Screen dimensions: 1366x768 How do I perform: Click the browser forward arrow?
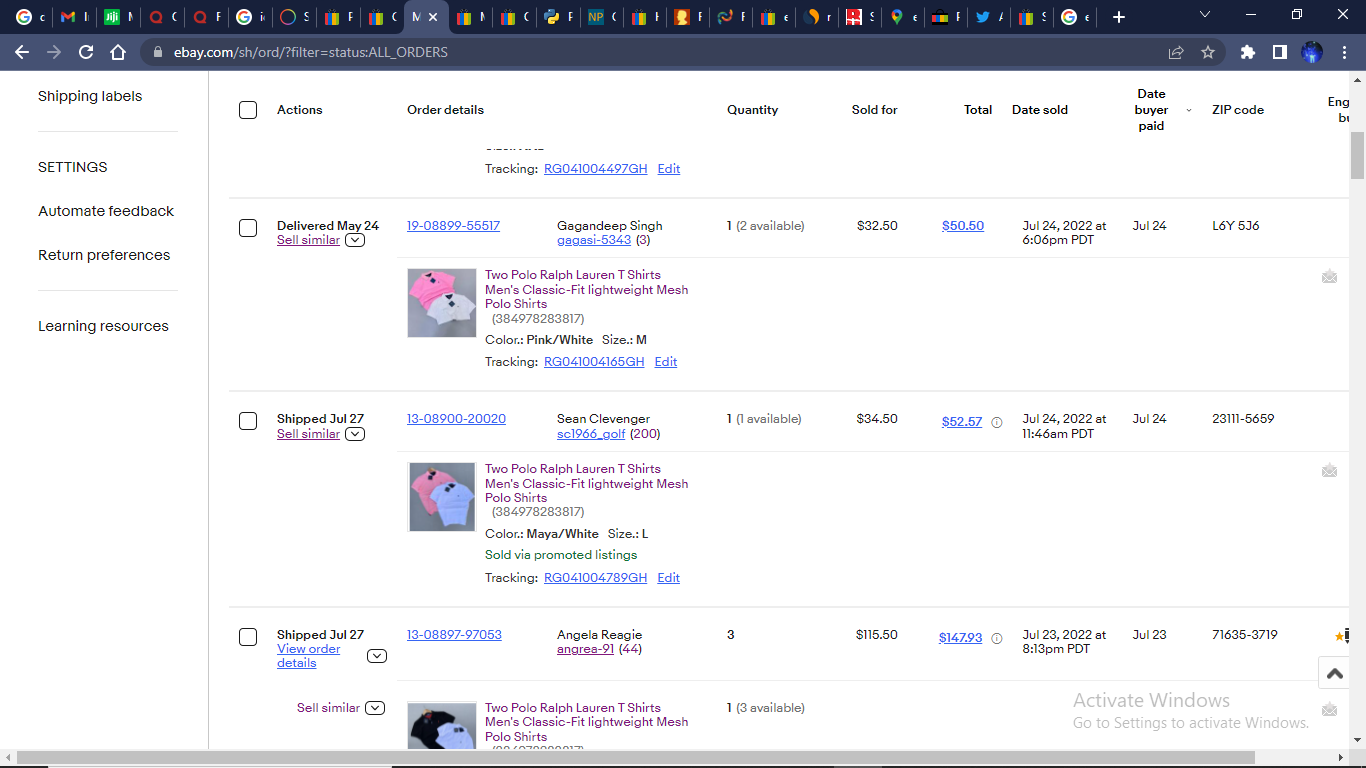tap(54, 52)
